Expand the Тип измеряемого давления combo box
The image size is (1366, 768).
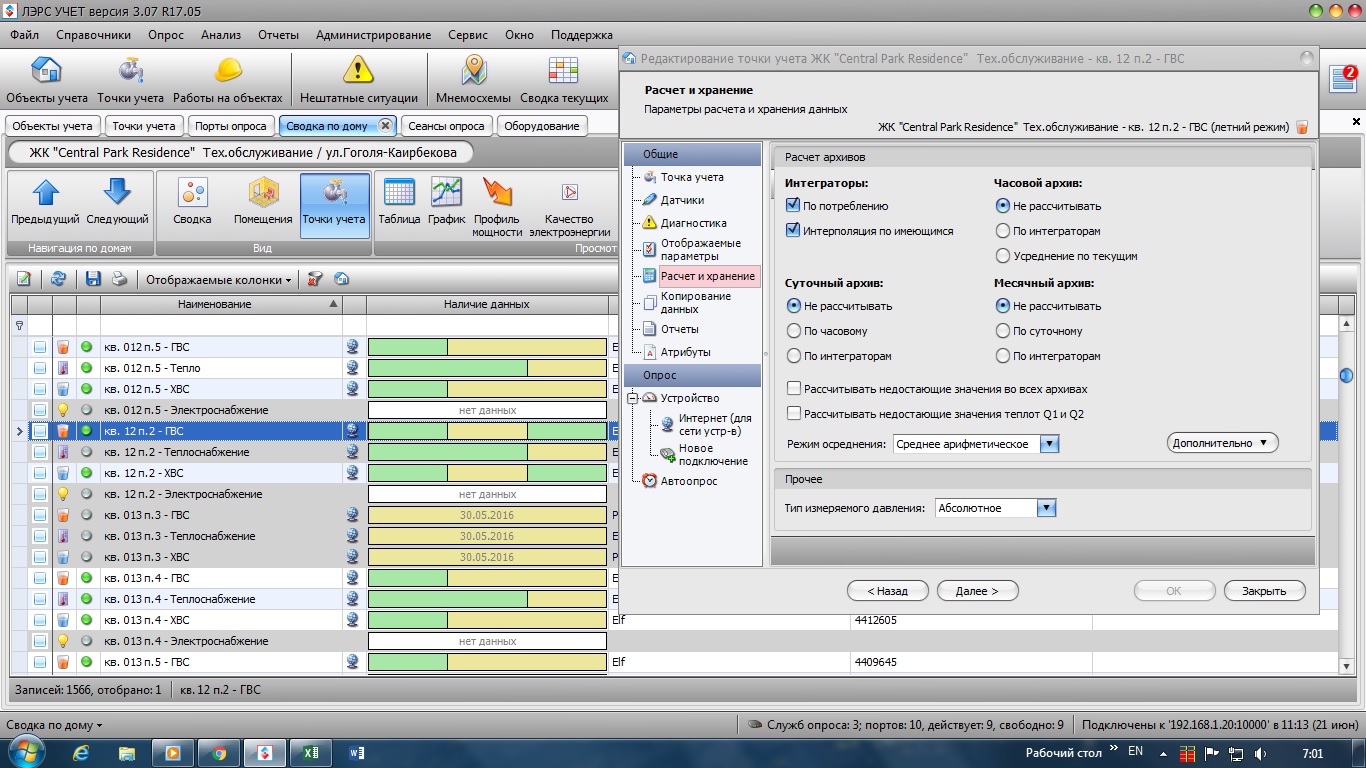tap(1046, 508)
